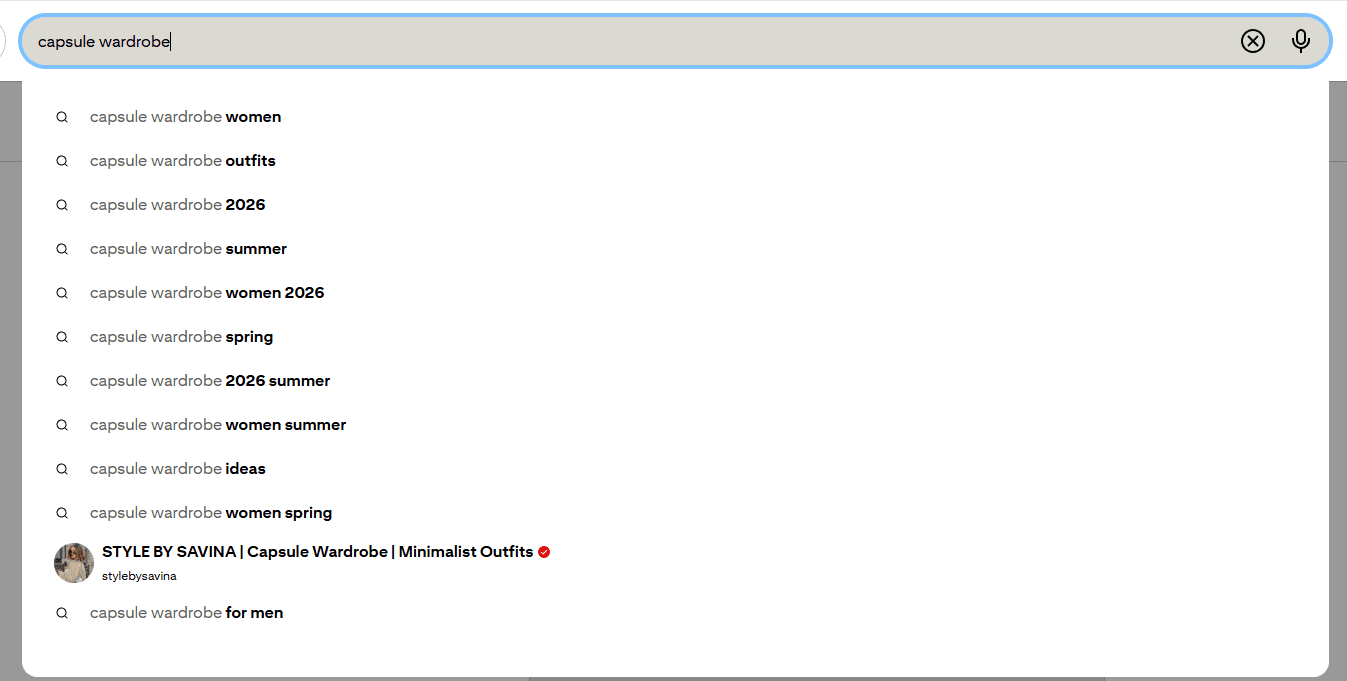The width and height of the screenshot is (1347, 681).
Task: Open the STYLE BY SAVINA profile result
Action: tap(675, 563)
